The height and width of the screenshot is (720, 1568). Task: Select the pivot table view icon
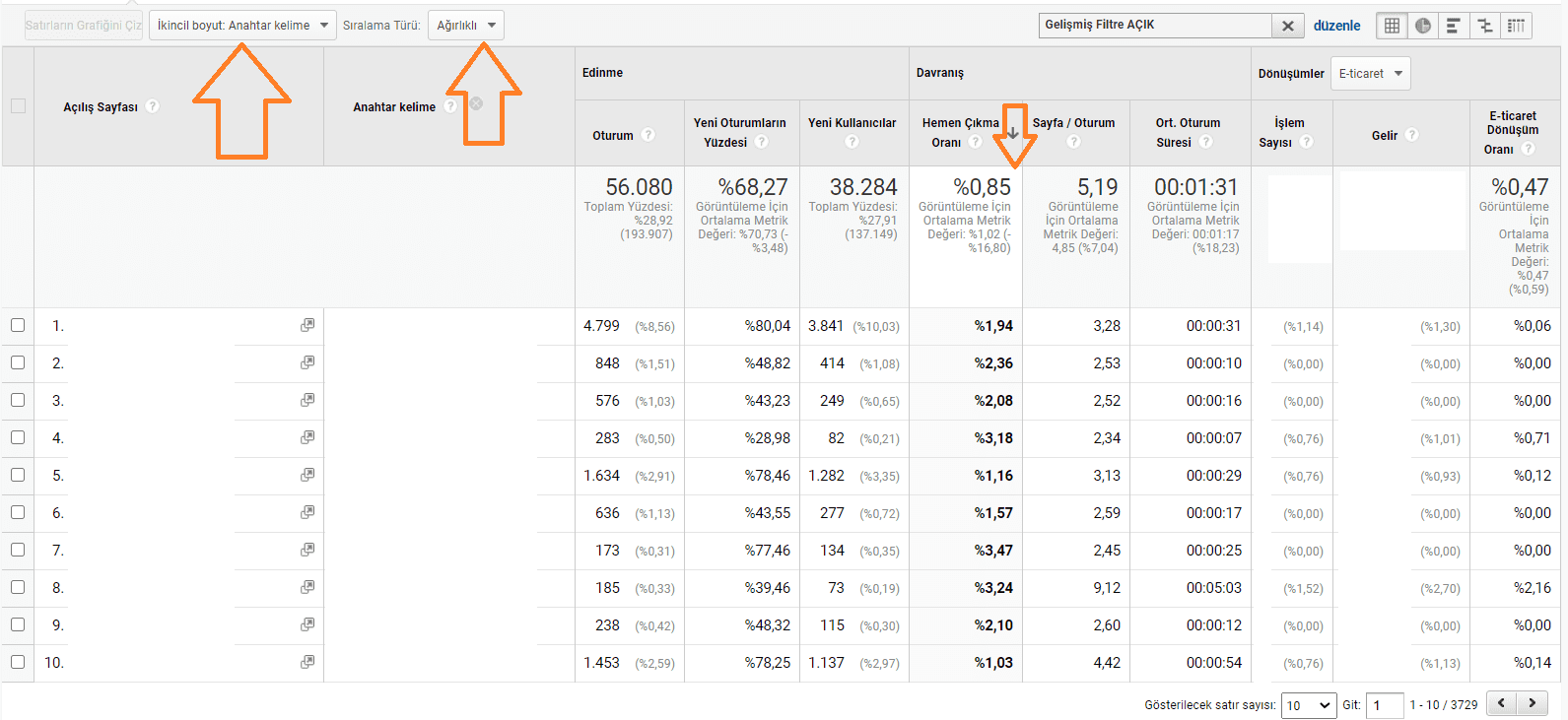(x=1516, y=26)
